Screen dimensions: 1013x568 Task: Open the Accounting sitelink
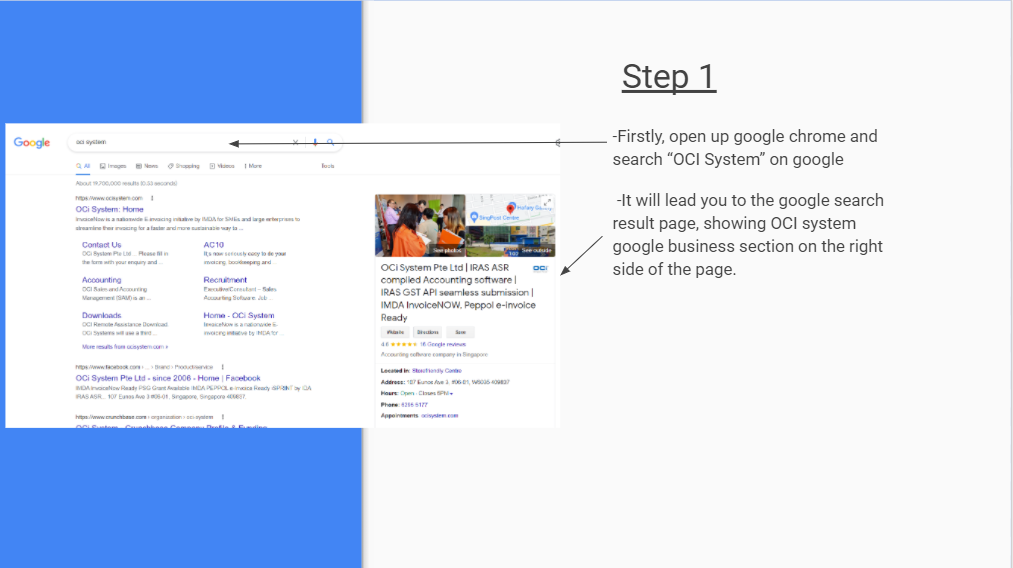point(101,280)
